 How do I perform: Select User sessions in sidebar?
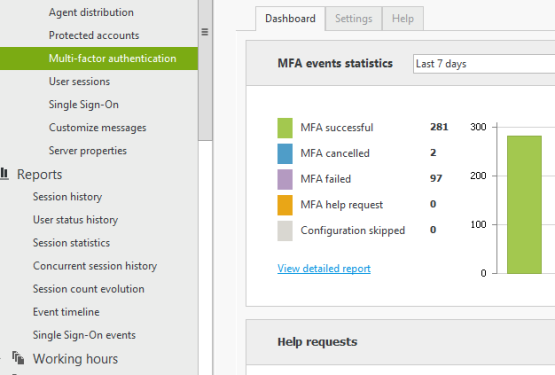tap(79, 81)
